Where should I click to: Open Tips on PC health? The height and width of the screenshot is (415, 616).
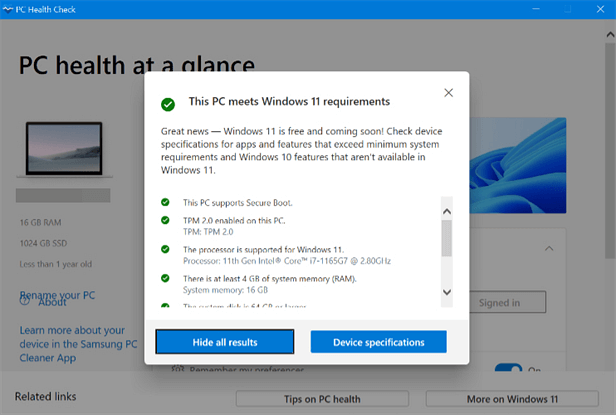(322, 399)
